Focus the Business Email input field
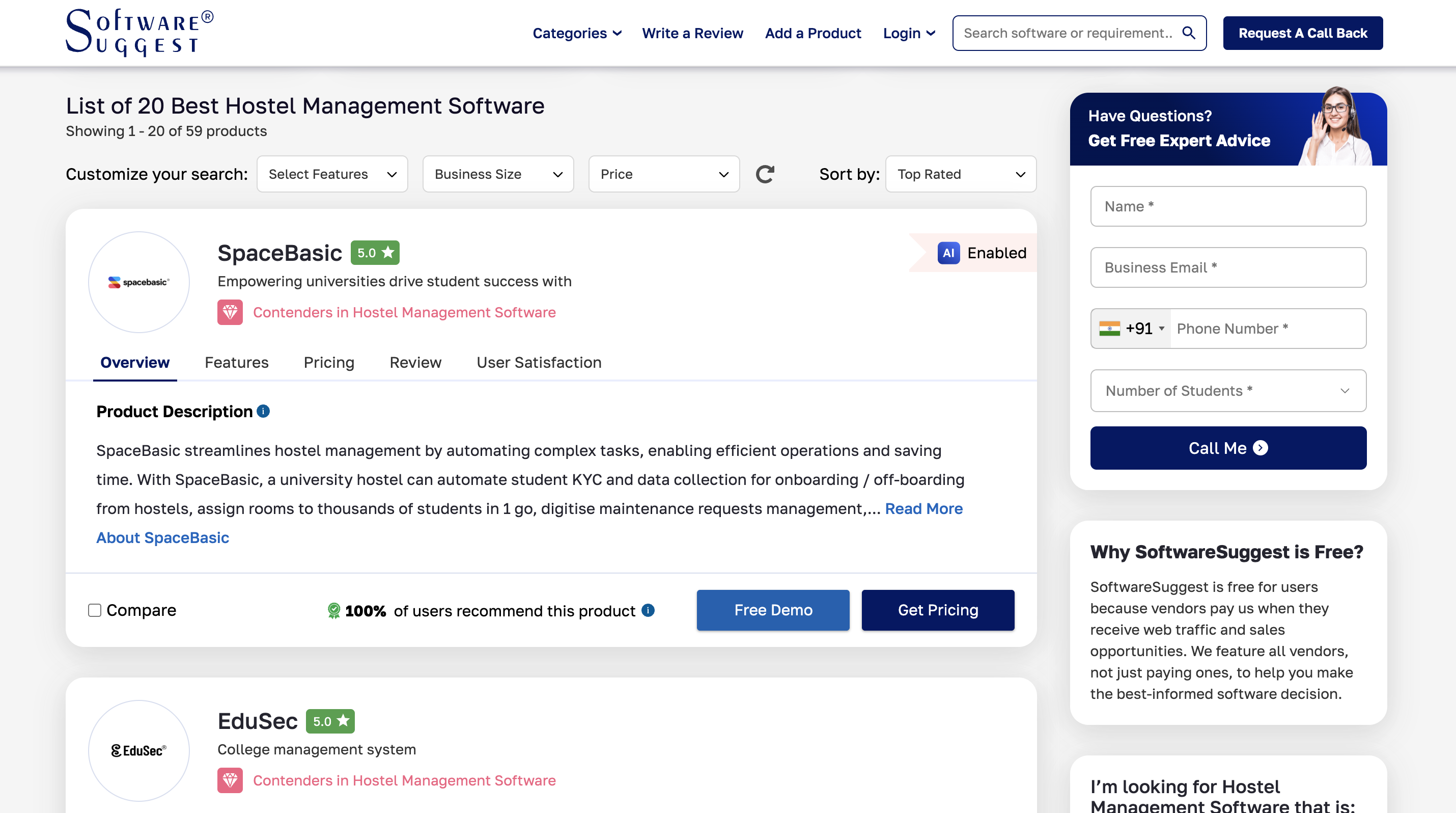 (1228, 267)
